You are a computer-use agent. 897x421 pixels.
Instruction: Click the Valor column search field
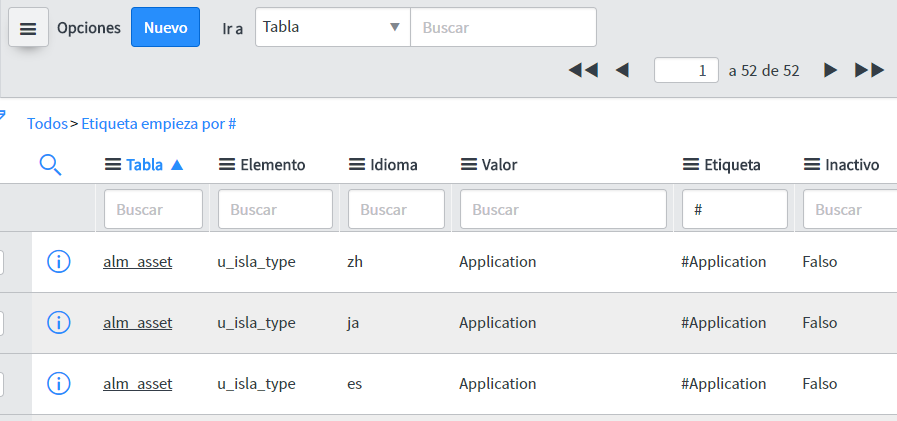(563, 209)
